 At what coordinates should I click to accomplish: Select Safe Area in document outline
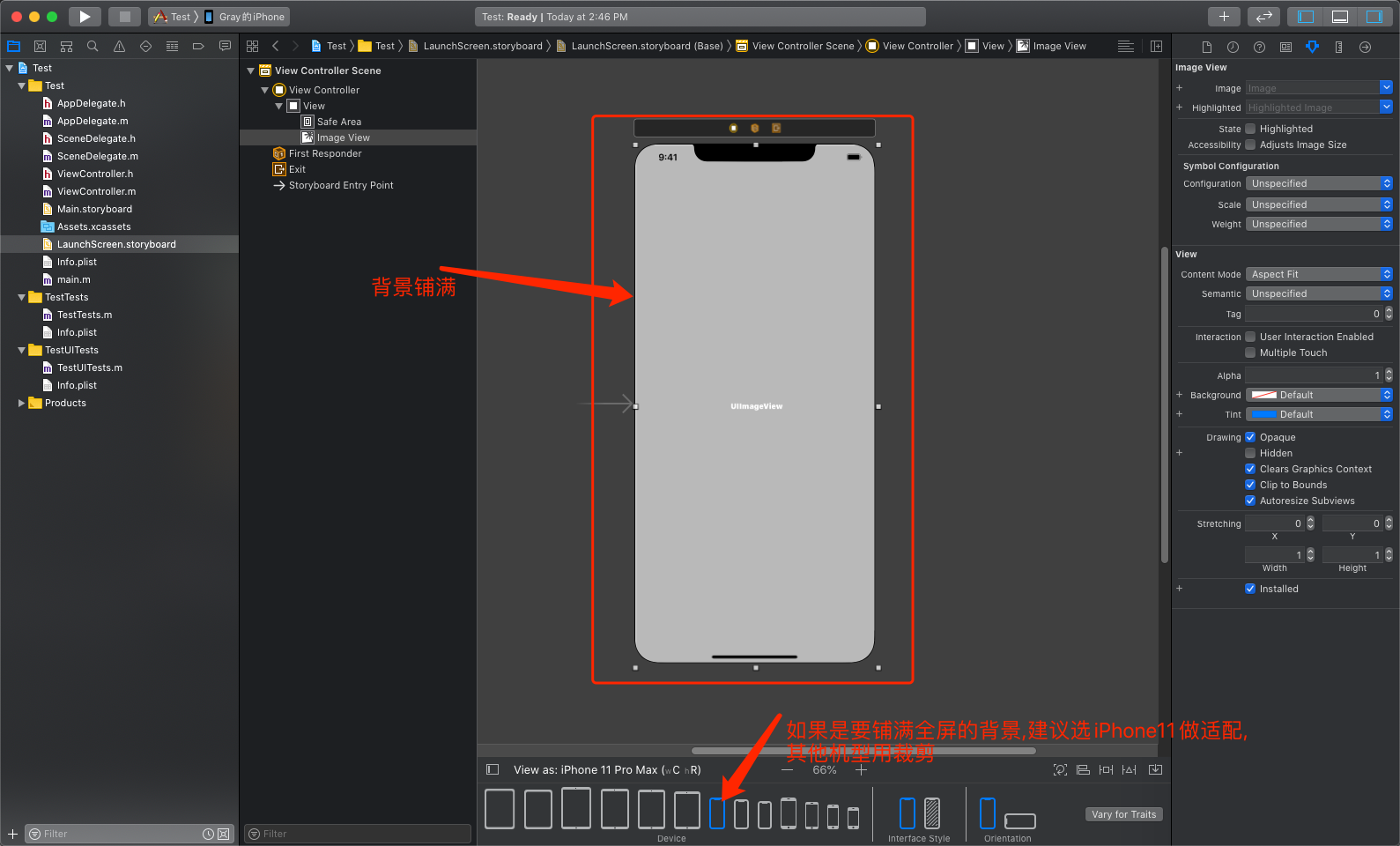[338, 122]
